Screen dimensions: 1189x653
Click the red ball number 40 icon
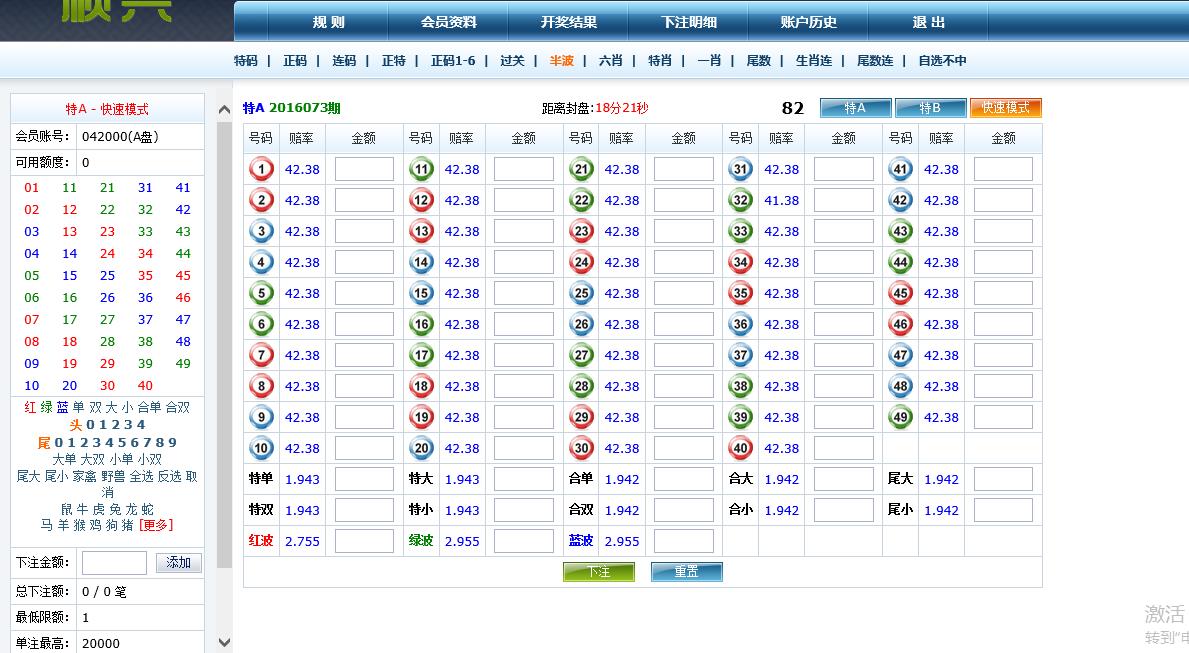(x=741, y=448)
